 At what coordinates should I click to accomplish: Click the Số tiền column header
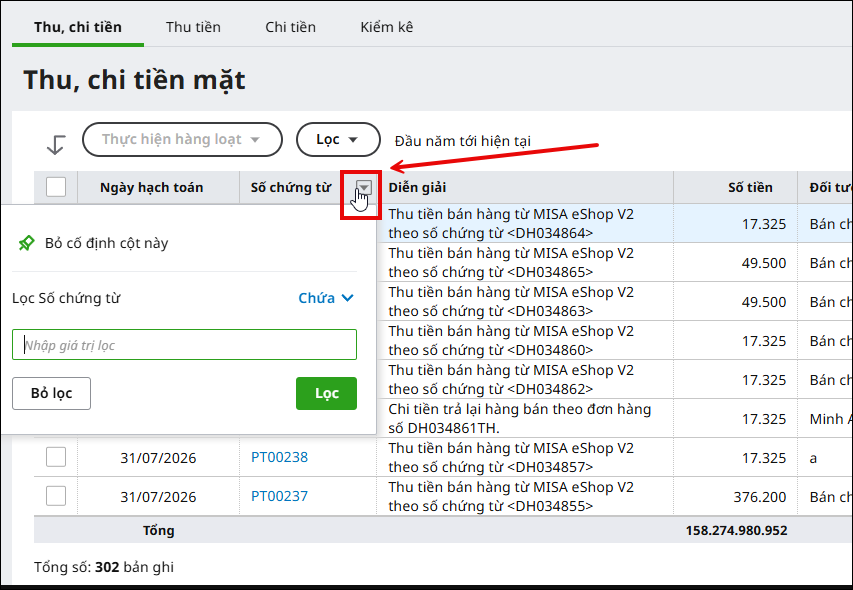tap(750, 188)
